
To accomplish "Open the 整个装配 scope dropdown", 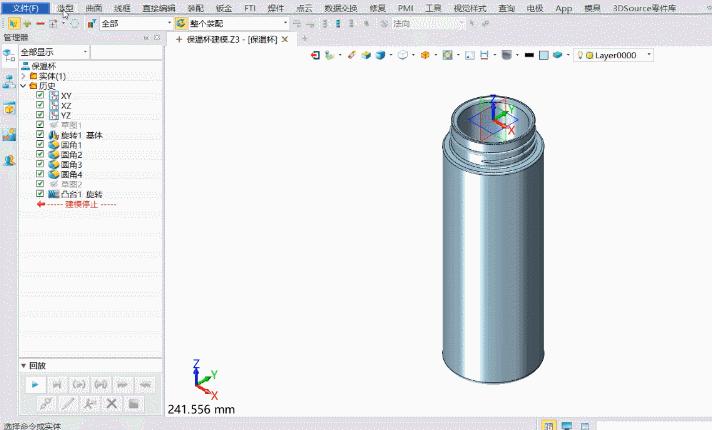I will point(285,23).
